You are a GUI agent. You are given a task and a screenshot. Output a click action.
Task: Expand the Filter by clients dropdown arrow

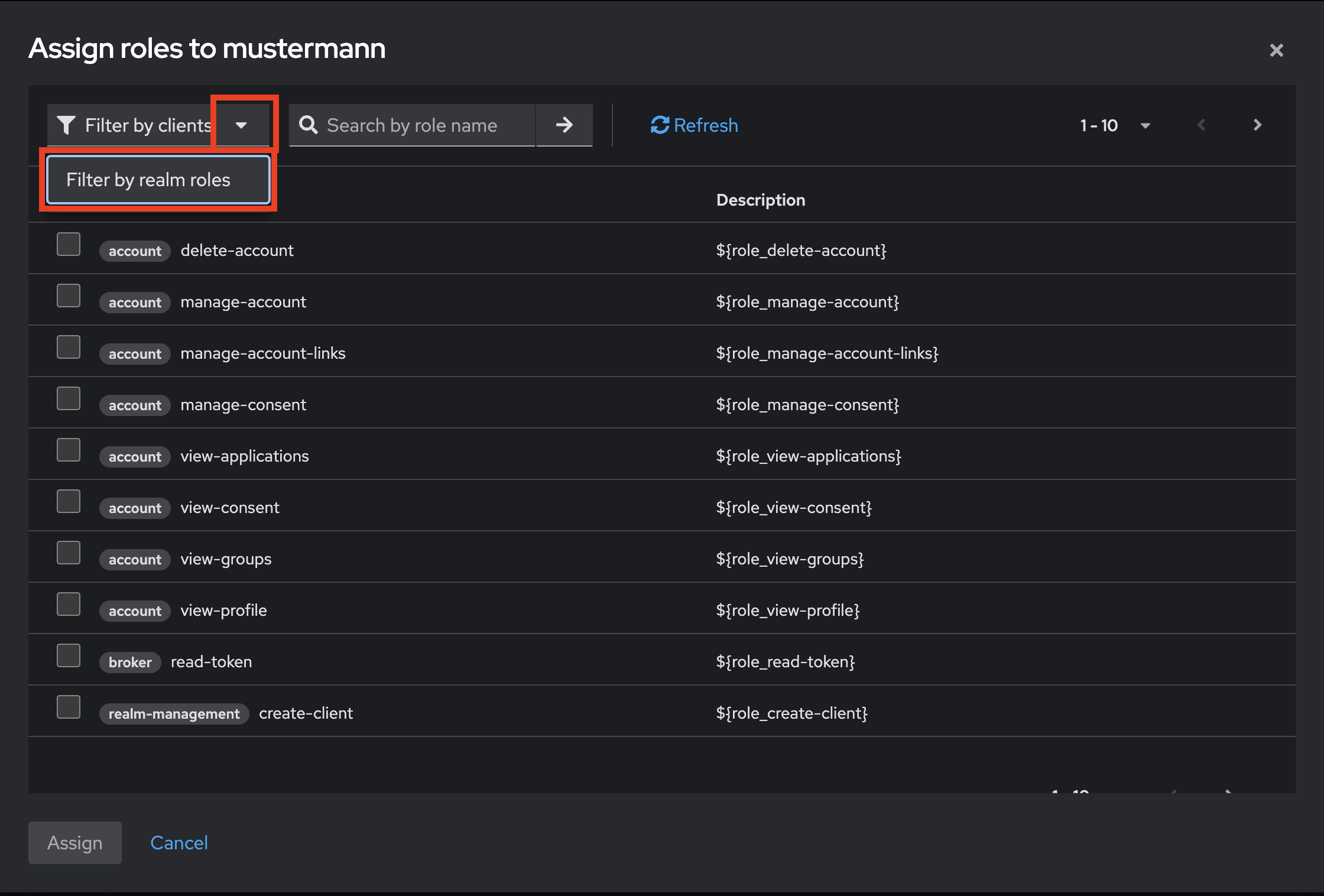pyautogui.click(x=241, y=125)
